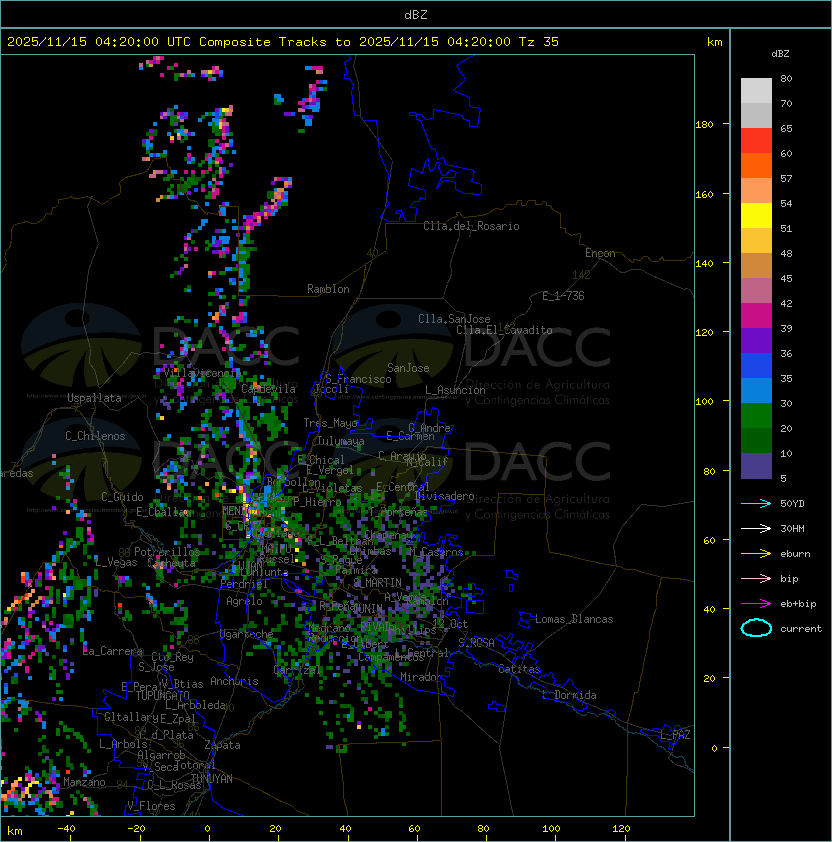Click the 'Clla.del_Rosario' map label
Image resolution: width=832 pixels, height=842 pixels.
tap(471, 226)
